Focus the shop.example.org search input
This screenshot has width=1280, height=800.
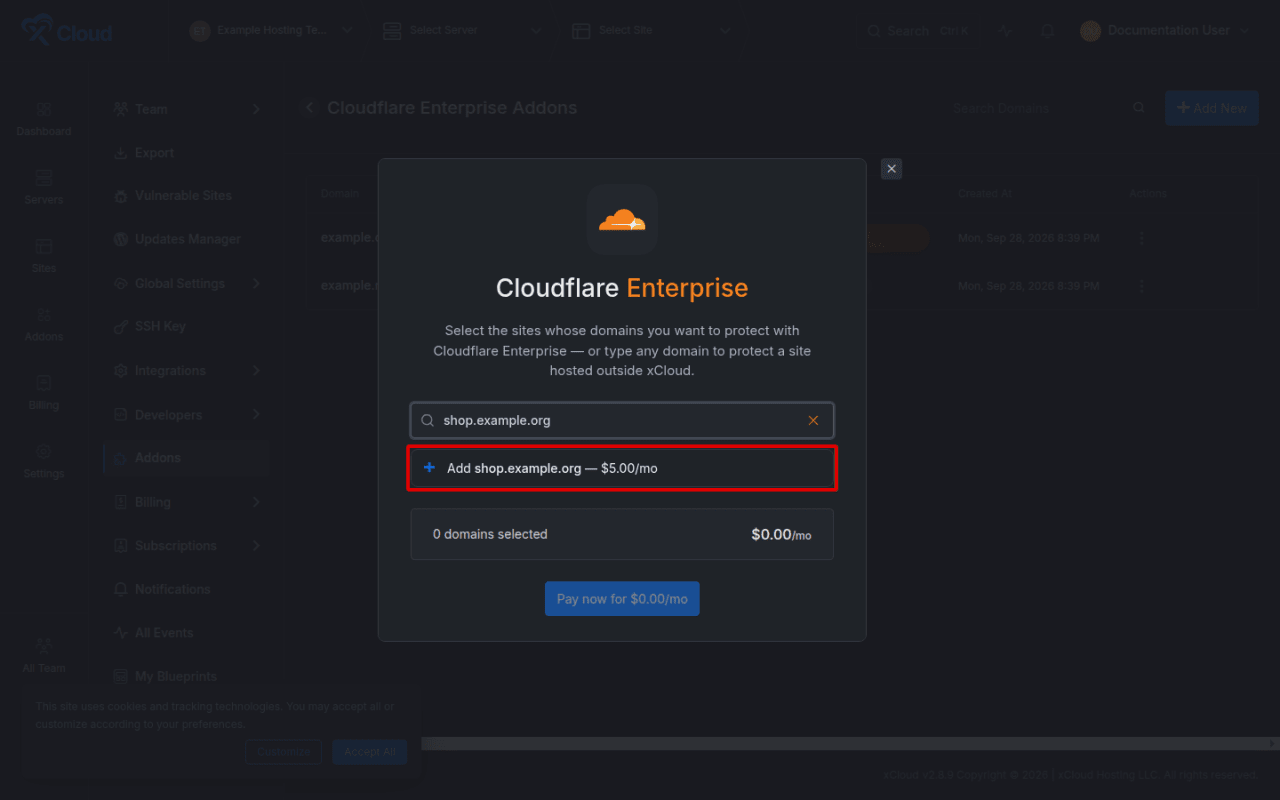tap(622, 420)
